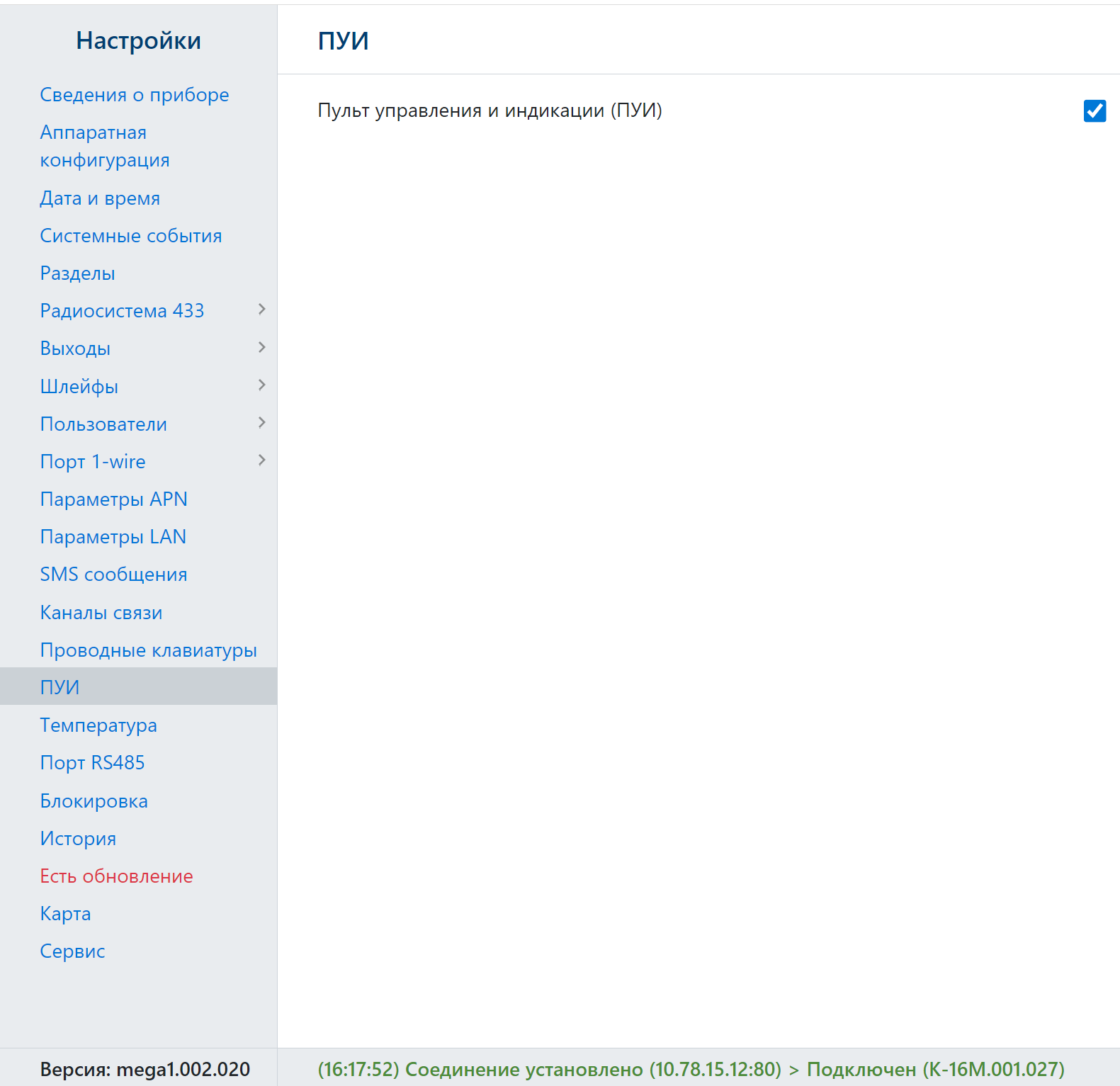
Task: Go to Дата и время section
Action: 100,198
